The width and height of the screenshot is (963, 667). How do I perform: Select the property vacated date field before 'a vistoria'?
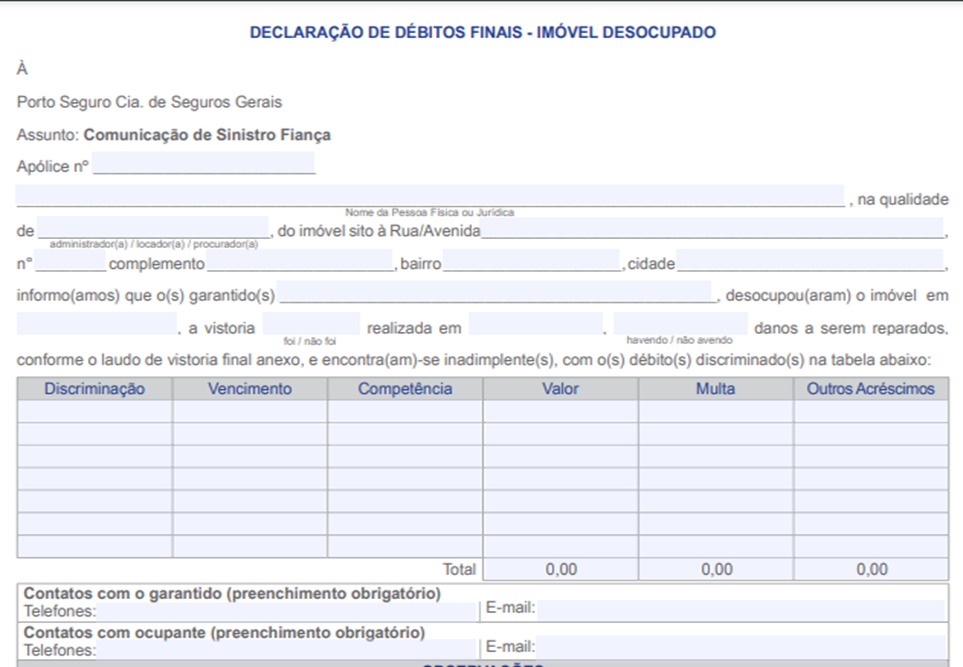[x=96, y=325]
